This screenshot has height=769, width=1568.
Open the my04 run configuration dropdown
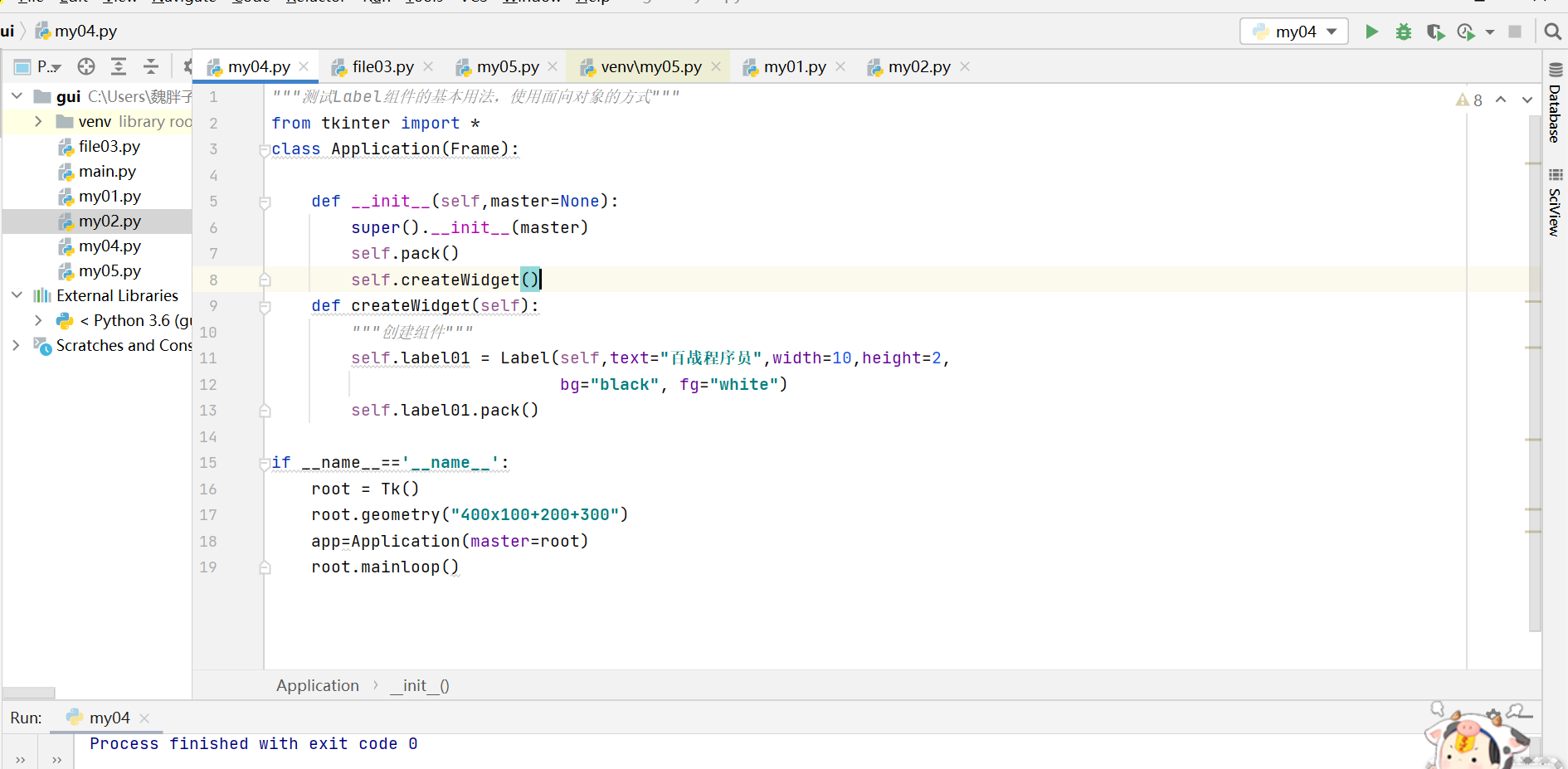pyautogui.click(x=1294, y=32)
